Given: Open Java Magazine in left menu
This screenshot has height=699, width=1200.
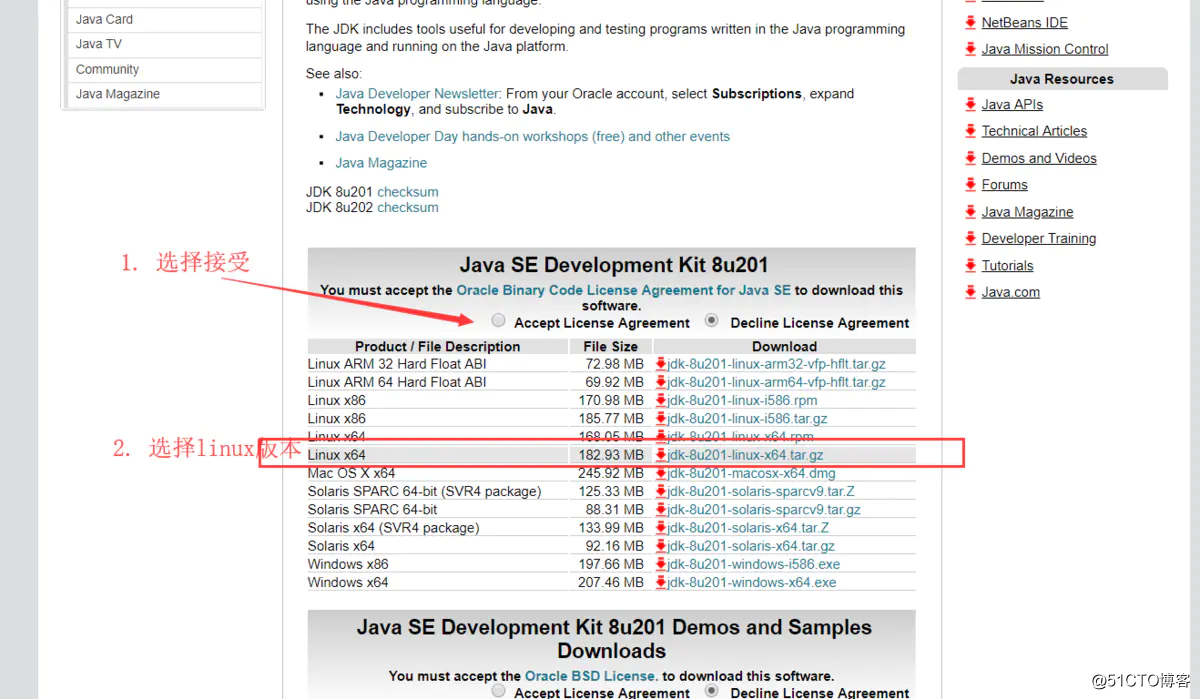Looking at the screenshot, I should coord(118,94).
